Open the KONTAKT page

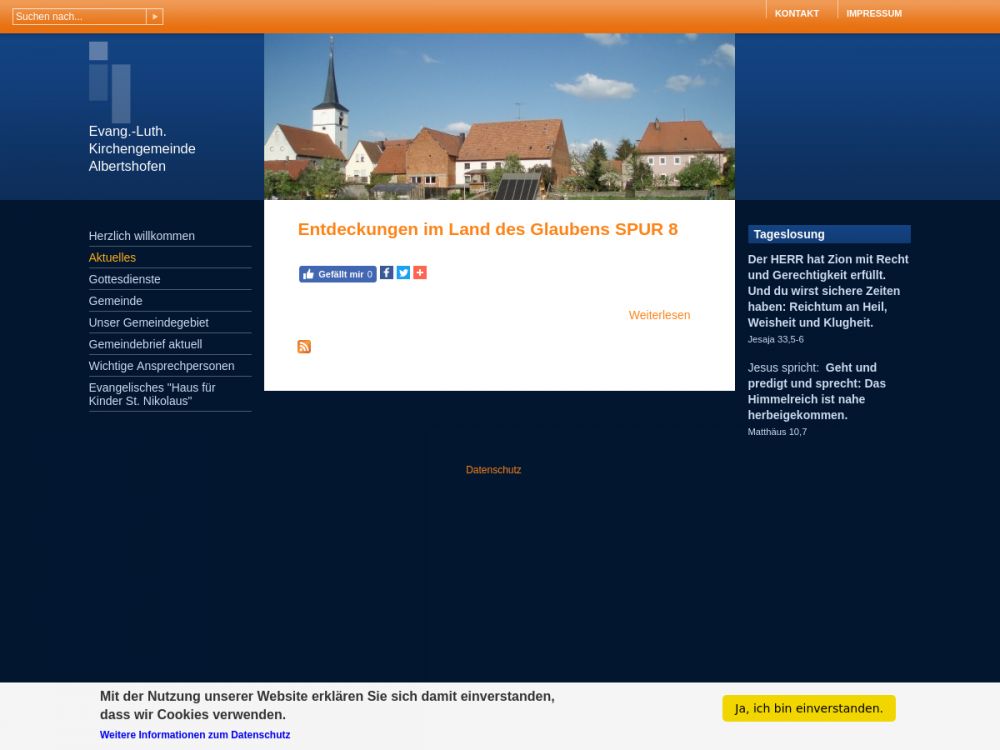point(796,14)
